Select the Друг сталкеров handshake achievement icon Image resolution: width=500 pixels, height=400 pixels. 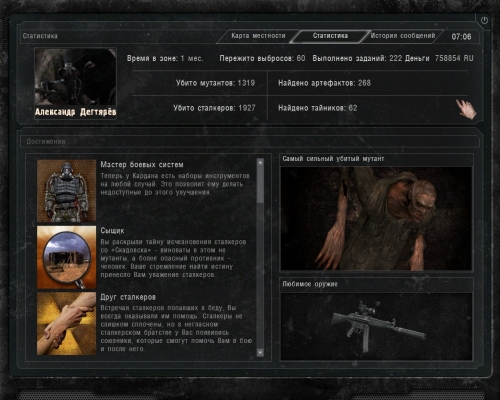(x=66, y=324)
